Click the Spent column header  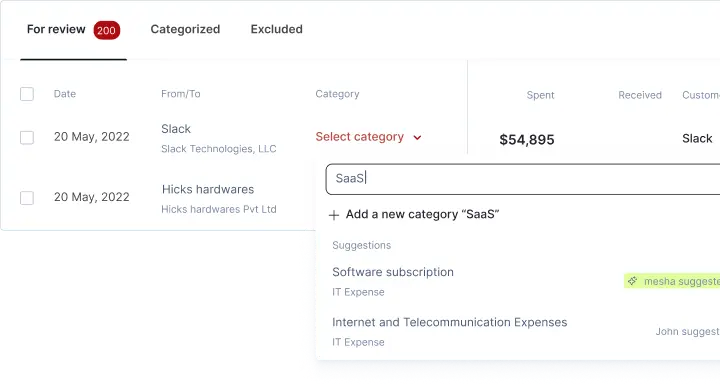point(540,95)
